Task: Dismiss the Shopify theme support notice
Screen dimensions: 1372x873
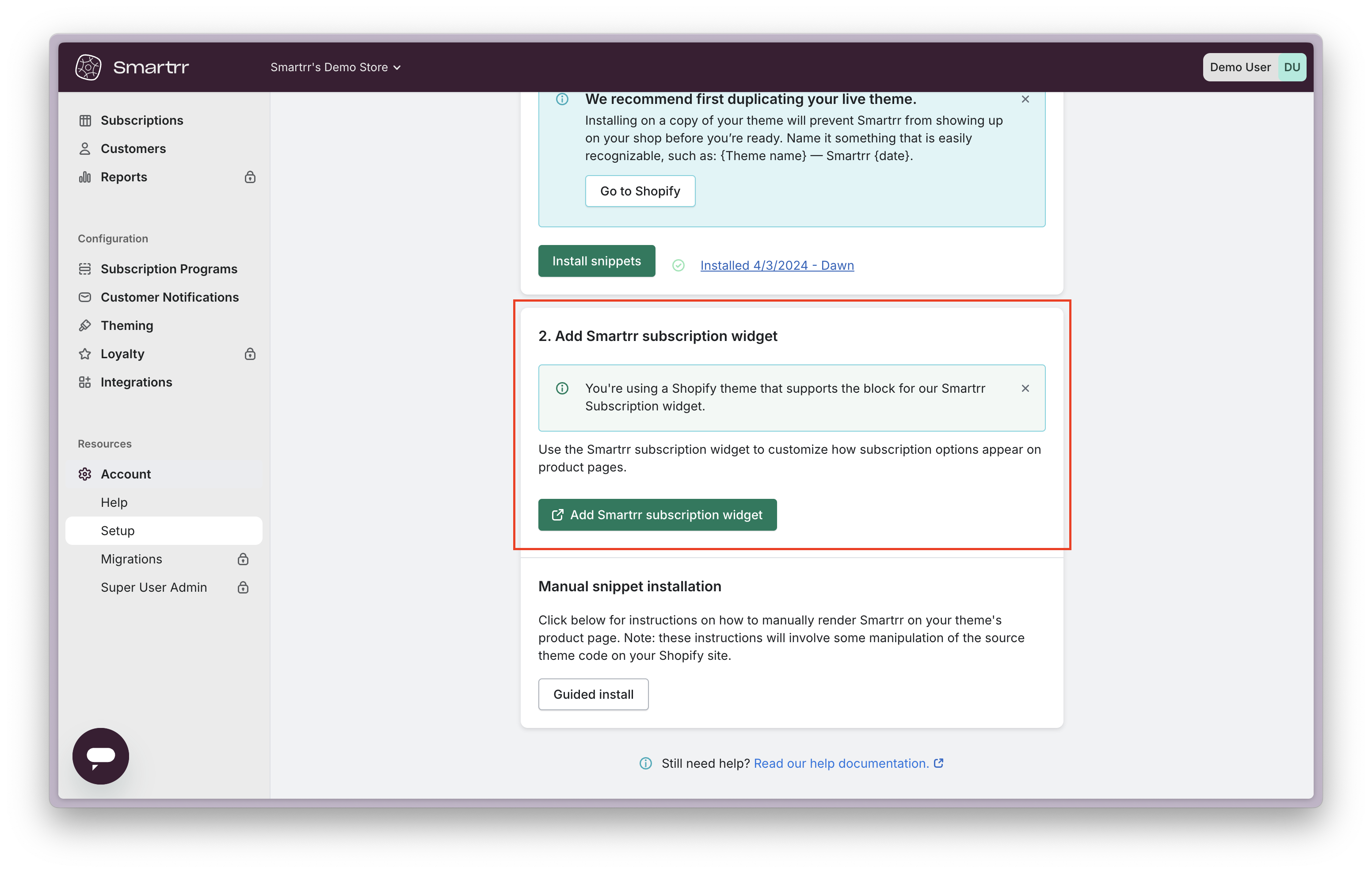Action: pos(1025,388)
